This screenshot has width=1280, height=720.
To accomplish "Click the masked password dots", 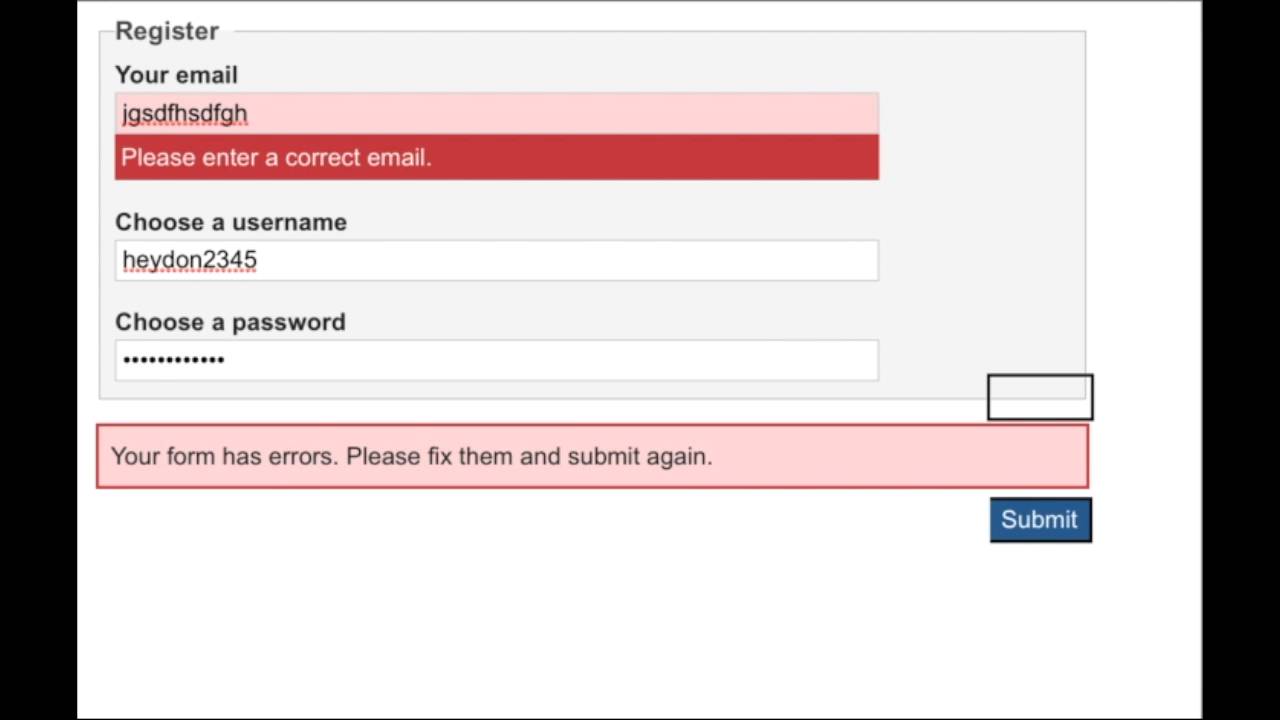I will coord(174,360).
